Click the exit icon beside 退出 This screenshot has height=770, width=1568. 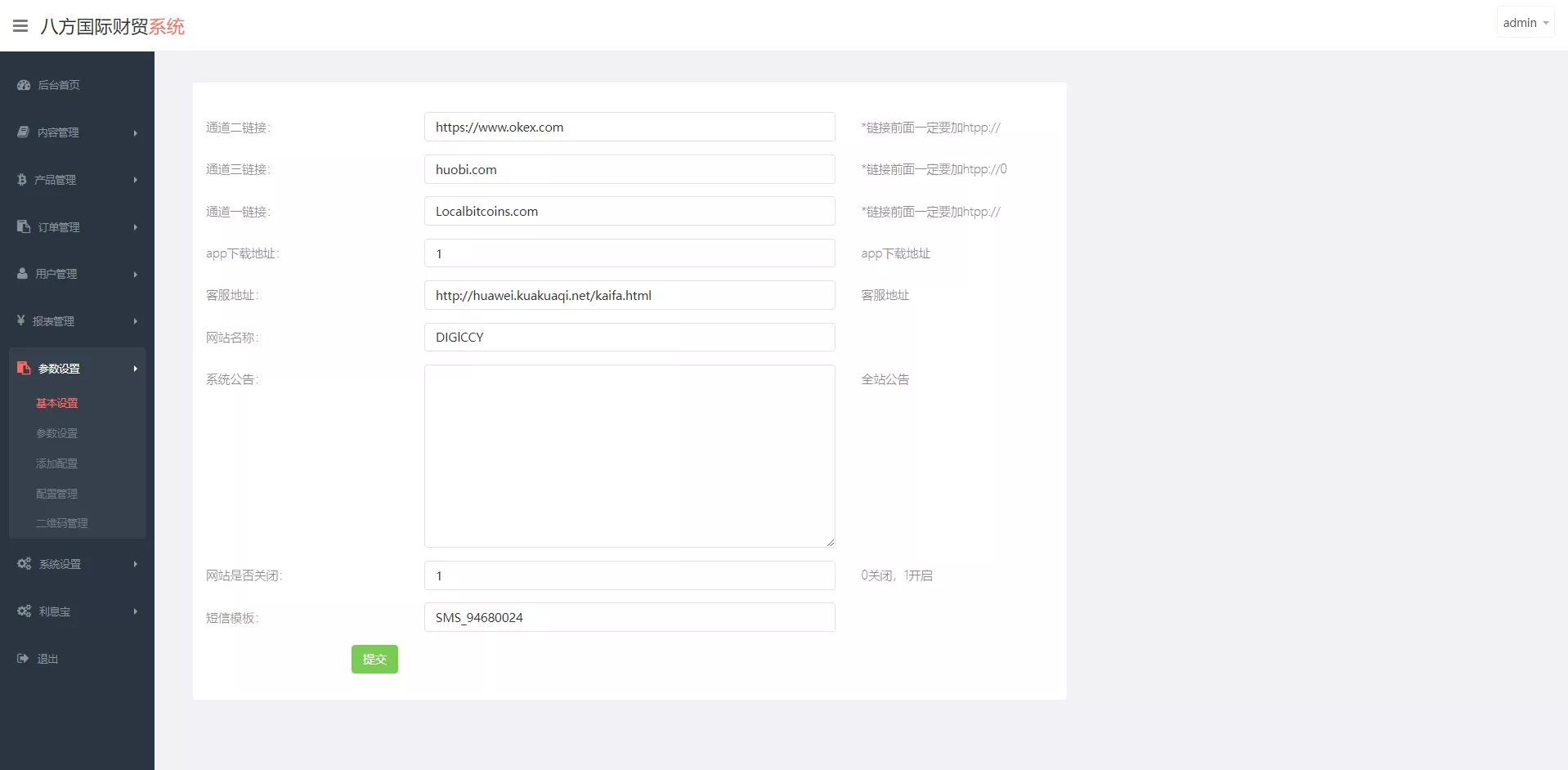tap(23, 659)
